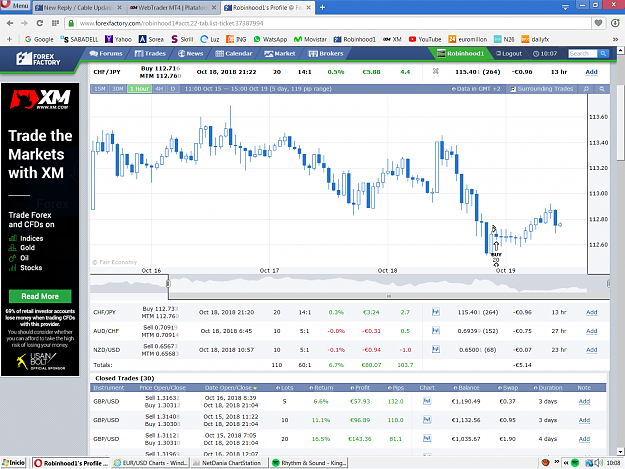Toggle Surrounding Trades checkbox
This screenshot has height=469, width=625.
(513, 89)
